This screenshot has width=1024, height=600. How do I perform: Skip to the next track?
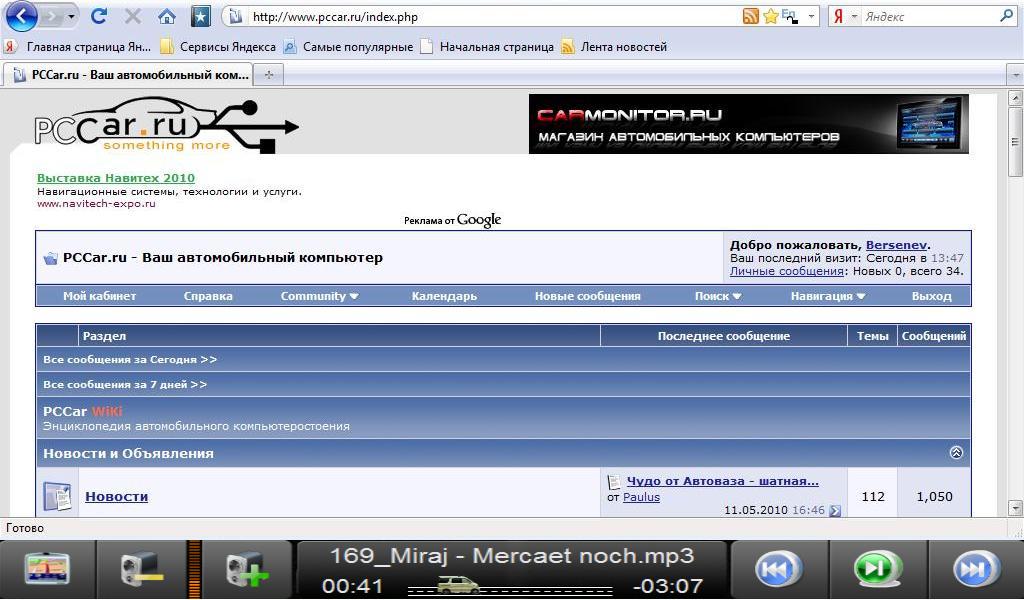click(973, 569)
